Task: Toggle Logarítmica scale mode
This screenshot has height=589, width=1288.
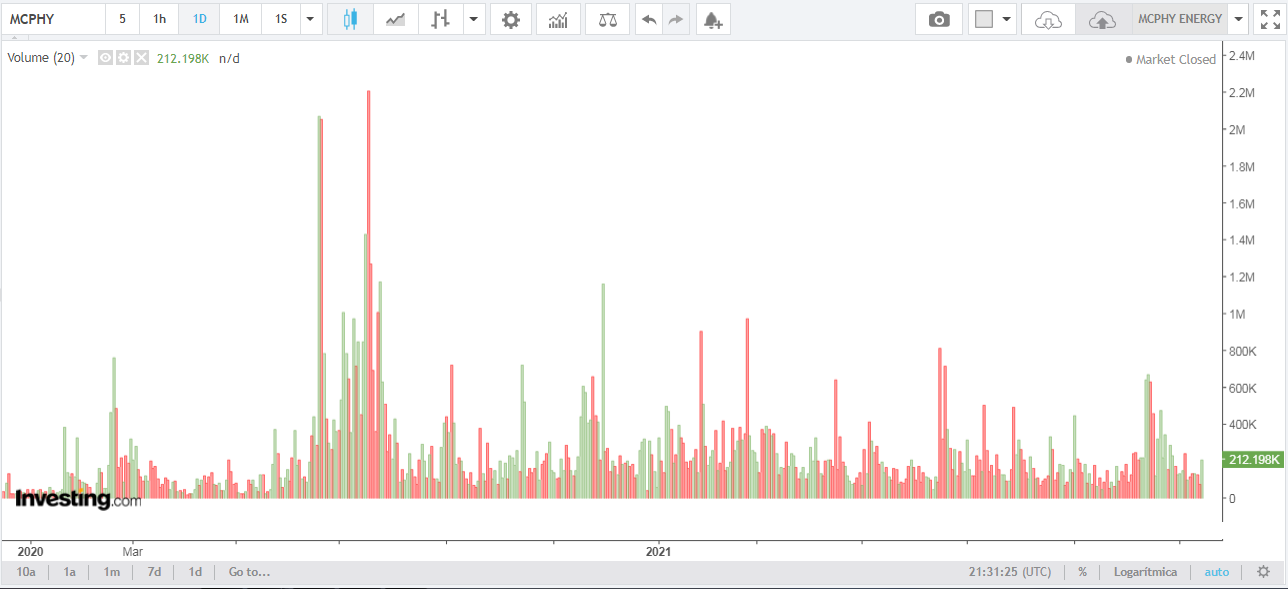Action: point(1145,572)
